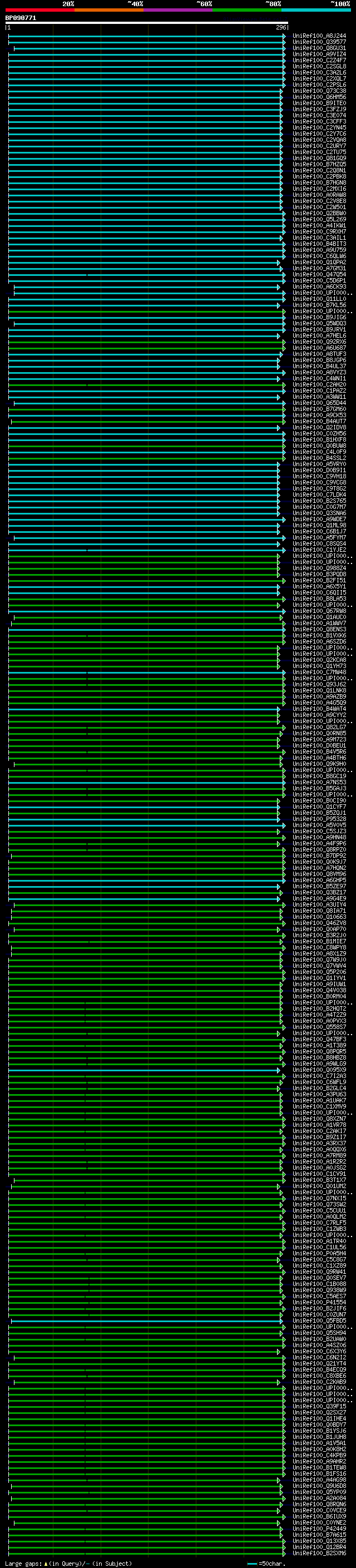This screenshot has width=356, height=1568.
Task: Click the UniRef100_A5V0V5 label
Action: coord(319,825)
